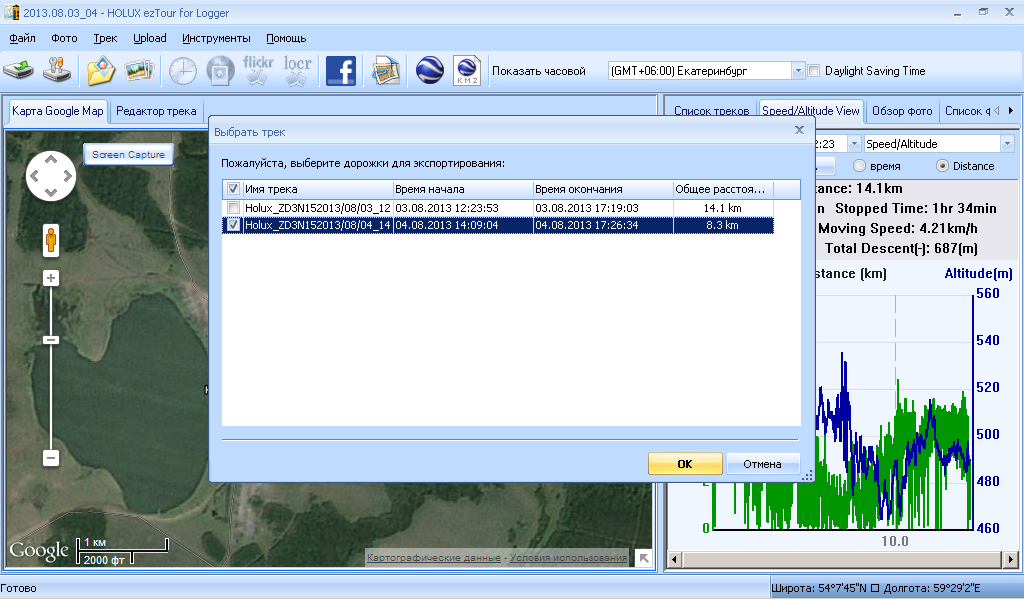Screen dimensions: 1024x600
Task: Open Google Earth toolbar icon
Action: point(430,70)
